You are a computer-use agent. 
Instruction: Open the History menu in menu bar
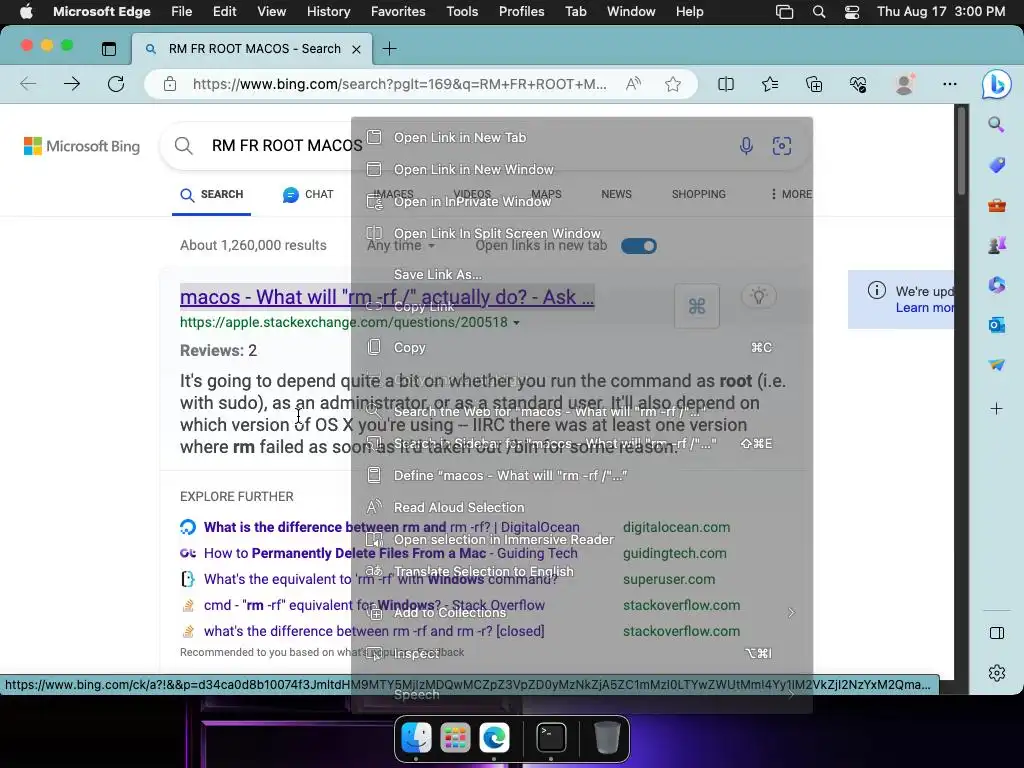[x=328, y=11]
